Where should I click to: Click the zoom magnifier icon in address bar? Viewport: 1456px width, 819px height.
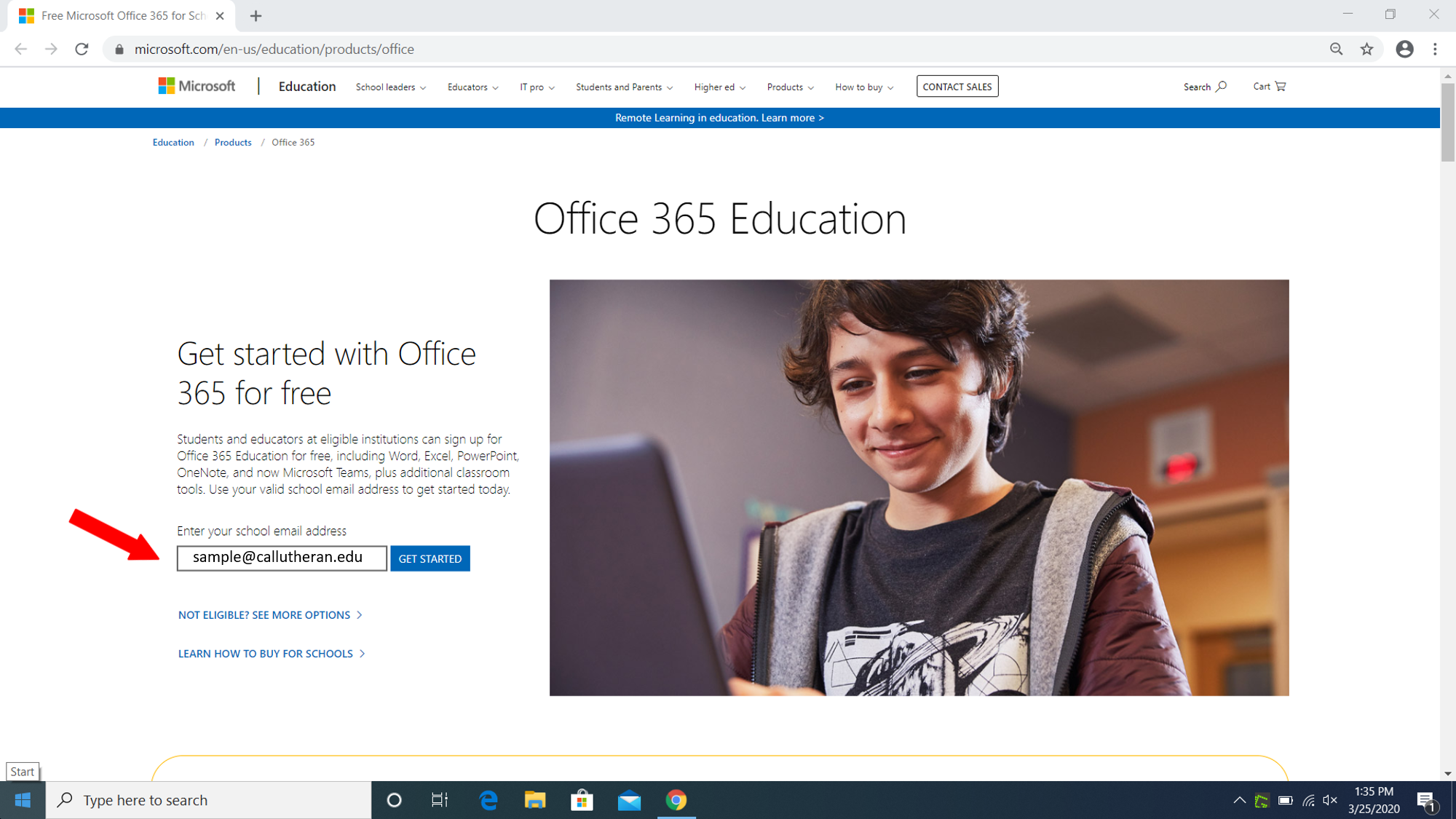click(1336, 49)
